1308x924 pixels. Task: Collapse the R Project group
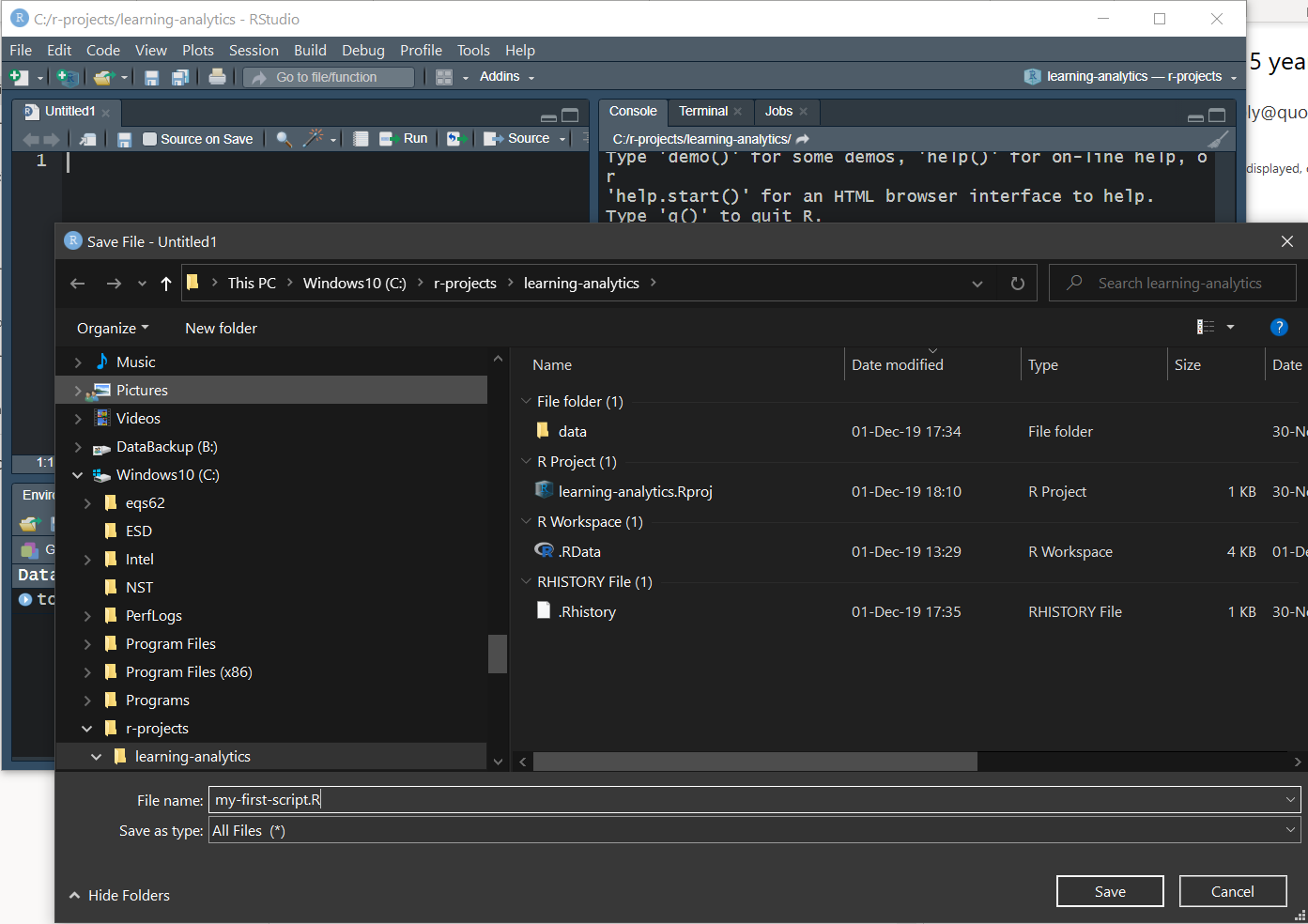point(527,461)
